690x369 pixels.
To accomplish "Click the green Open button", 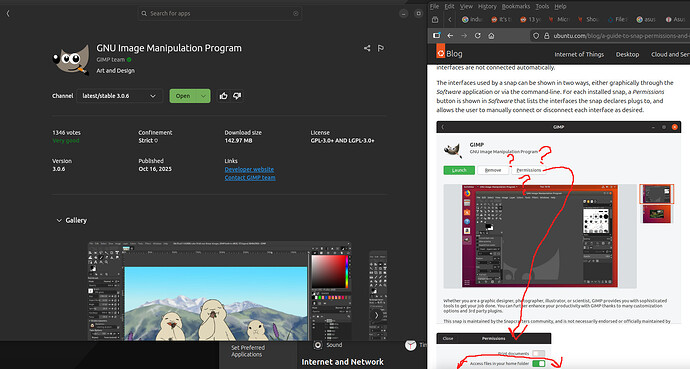I will pyautogui.click(x=183, y=96).
